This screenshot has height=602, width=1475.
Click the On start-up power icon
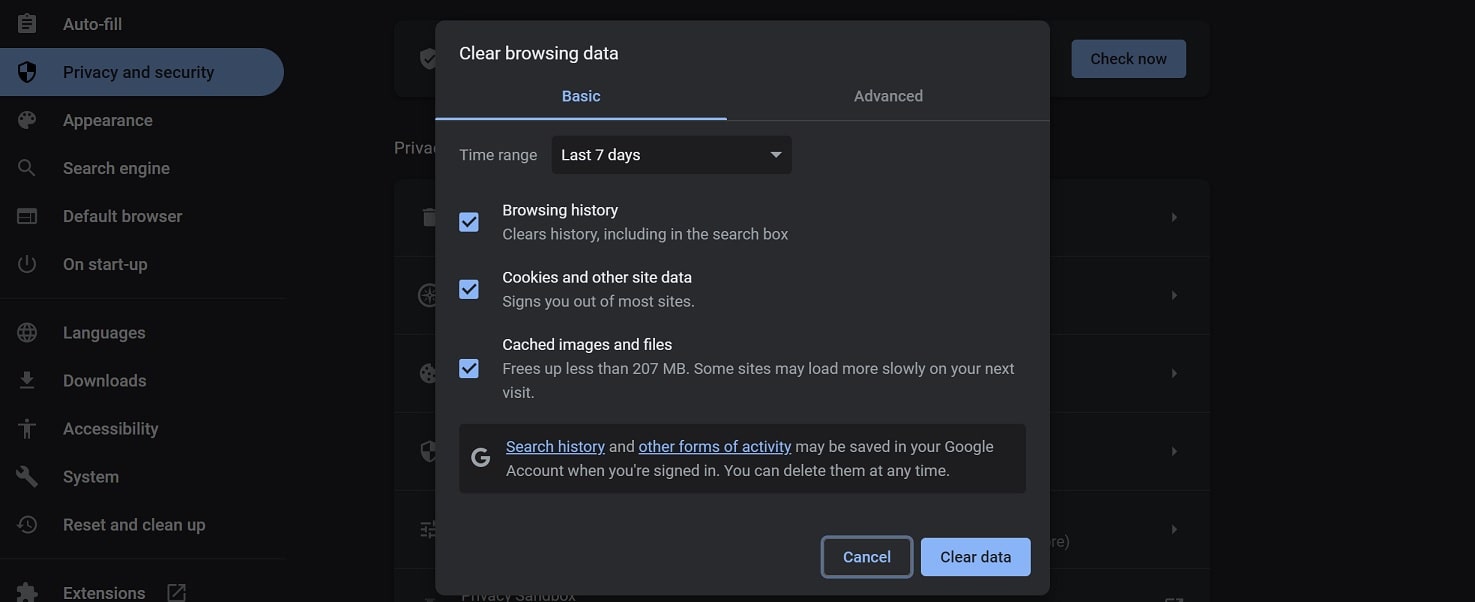[x=27, y=264]
